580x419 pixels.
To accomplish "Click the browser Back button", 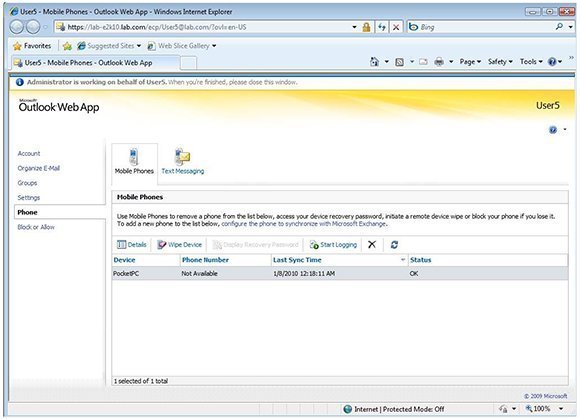I will click(17, 27).
